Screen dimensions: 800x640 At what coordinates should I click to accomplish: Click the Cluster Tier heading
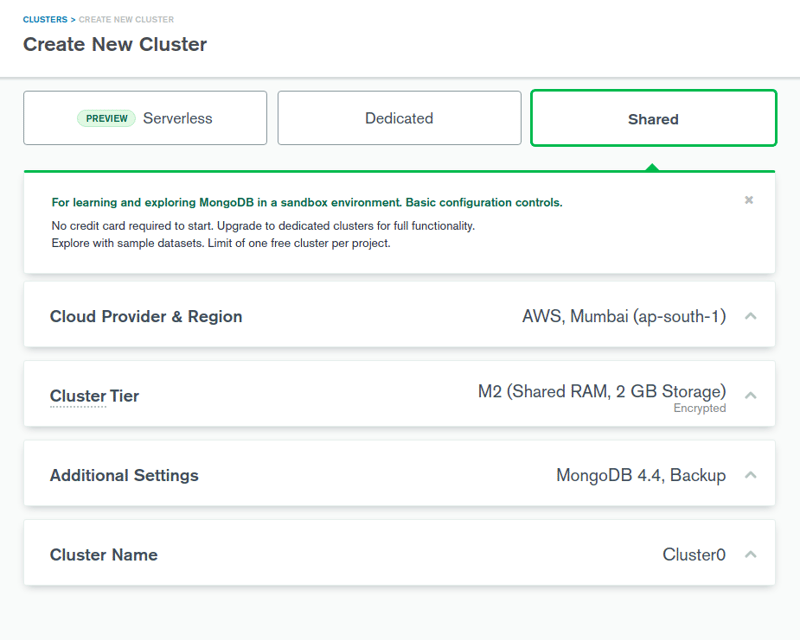click(x=94, y=396)
